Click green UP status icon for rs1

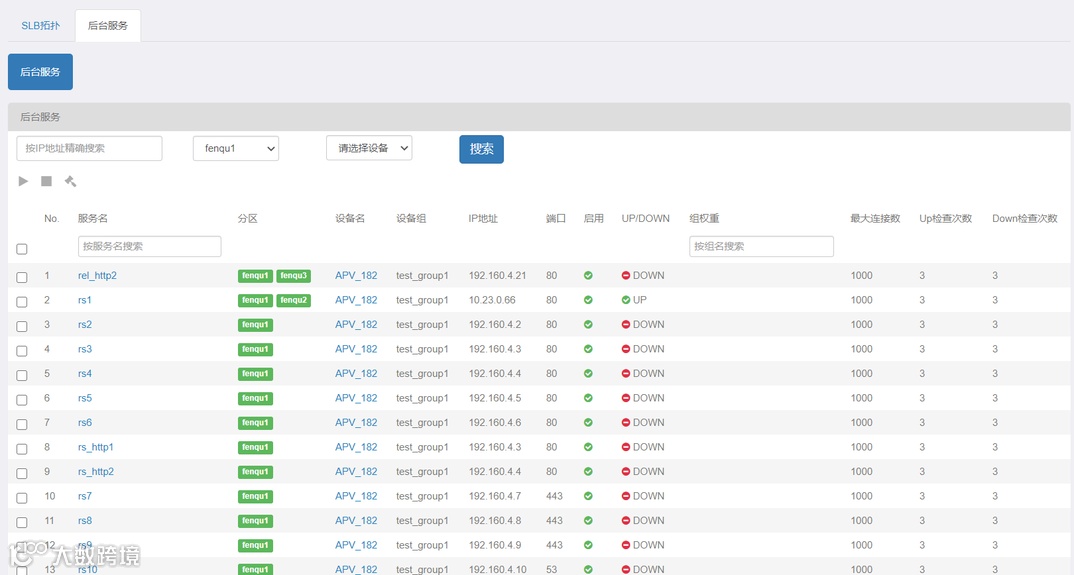(625, 300)
